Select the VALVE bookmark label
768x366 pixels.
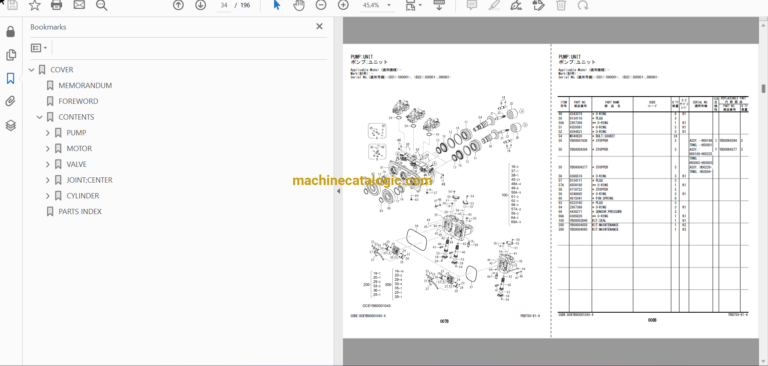[x=76, y=164]
